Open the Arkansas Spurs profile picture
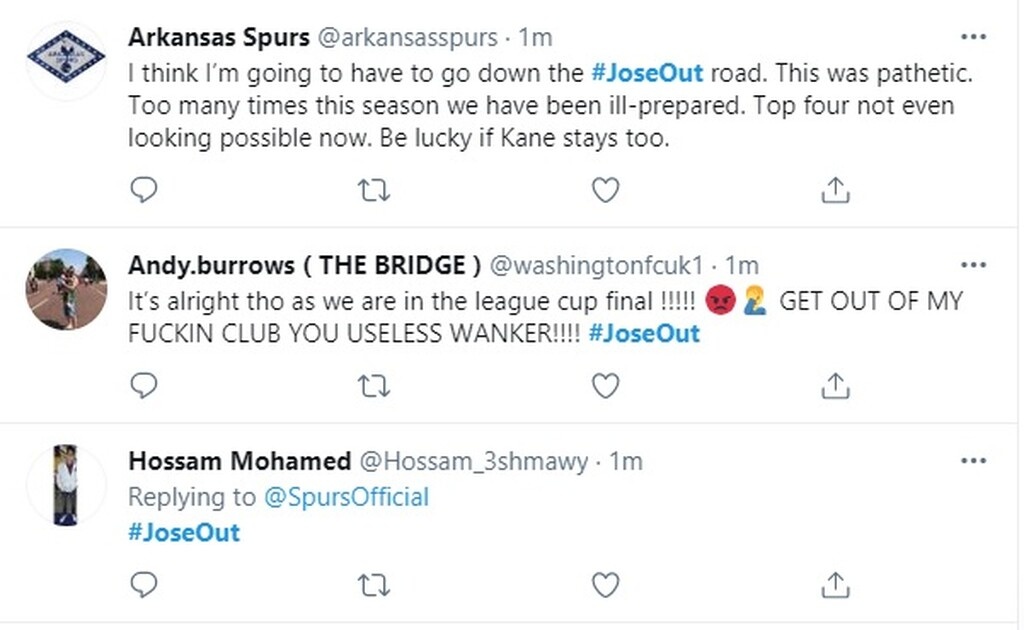The height and width of the screenshot is (630, 1024). click(x=66, y=62)
